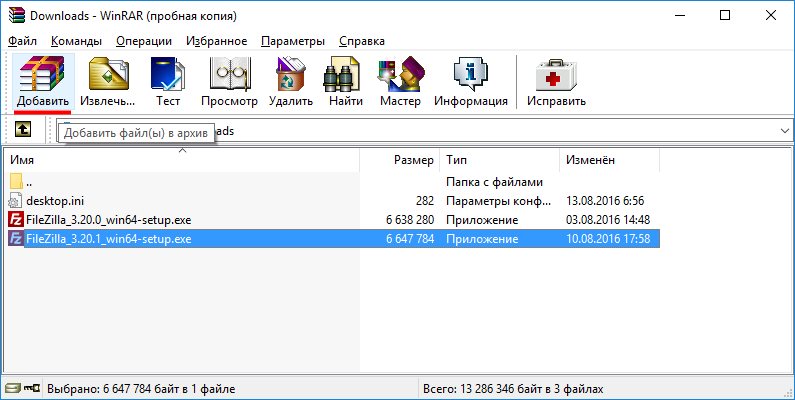
Task: Sort by the Изменён column header
Action: pos(609,160)
